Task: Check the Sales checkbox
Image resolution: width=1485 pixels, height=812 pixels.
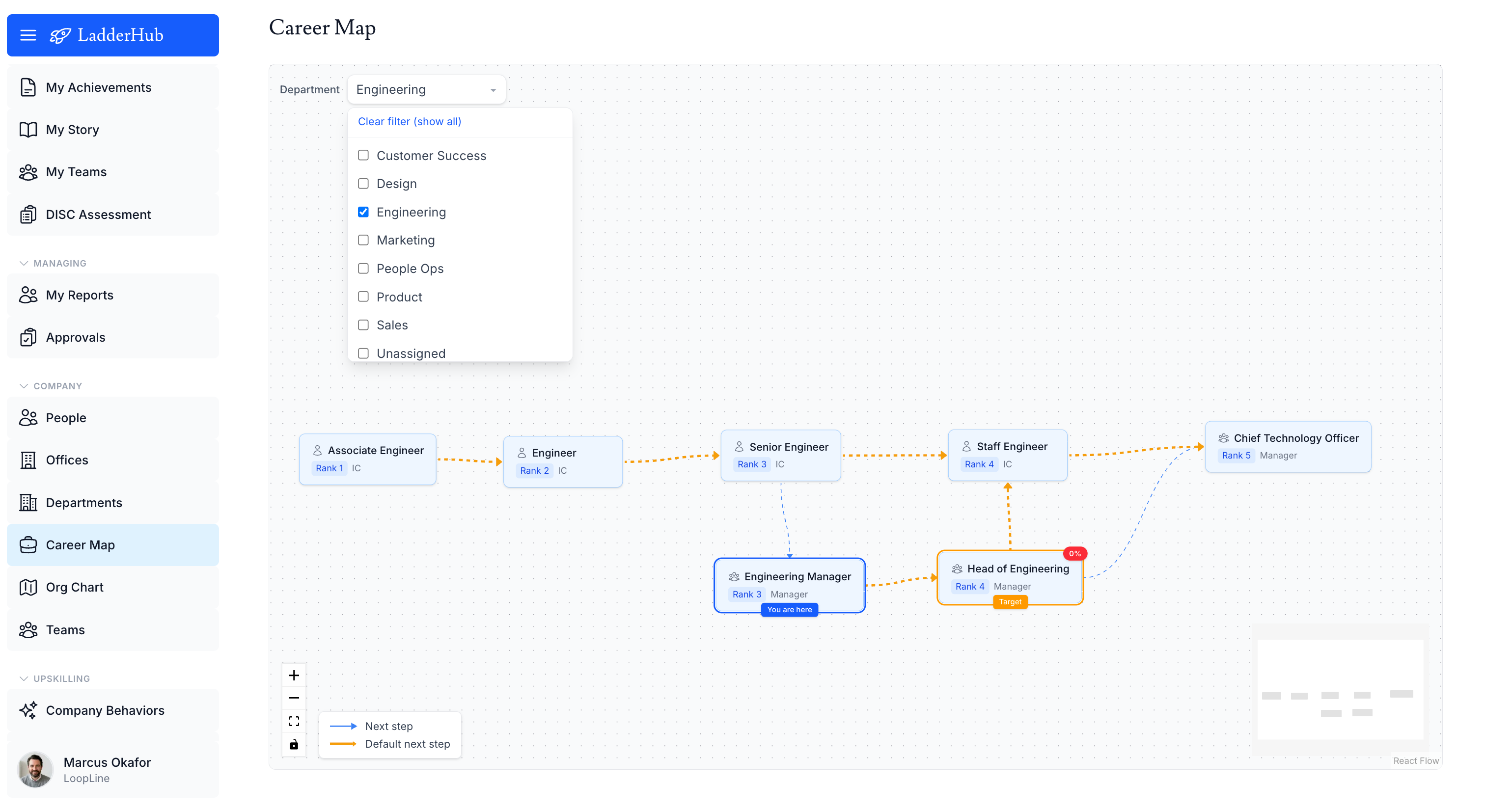Action: point(363,325)
